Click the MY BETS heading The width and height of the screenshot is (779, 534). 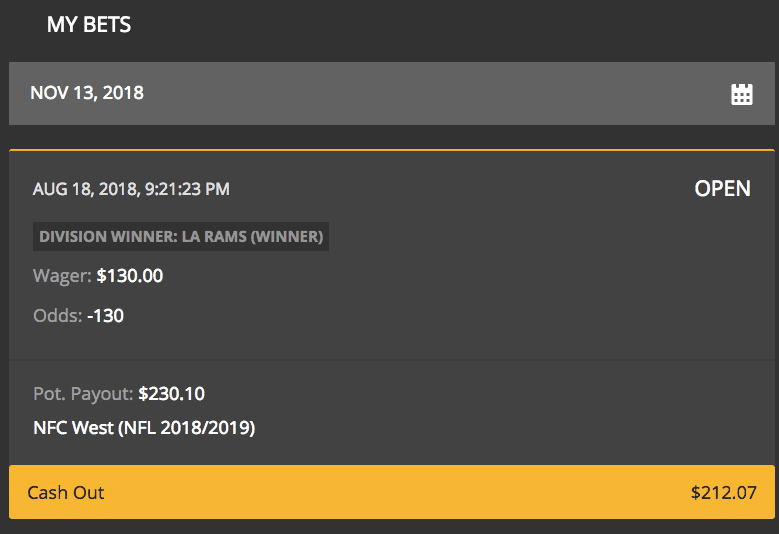click(89, 25)
